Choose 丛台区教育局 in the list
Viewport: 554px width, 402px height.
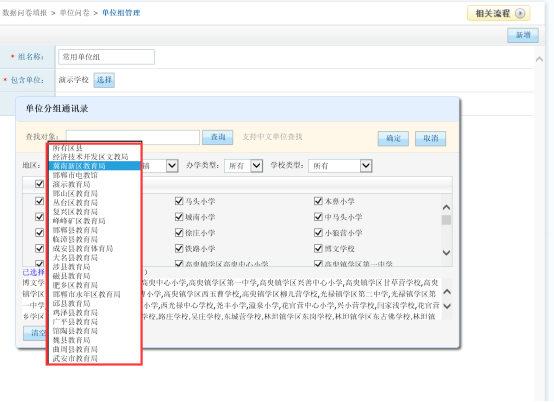[75, 202]
